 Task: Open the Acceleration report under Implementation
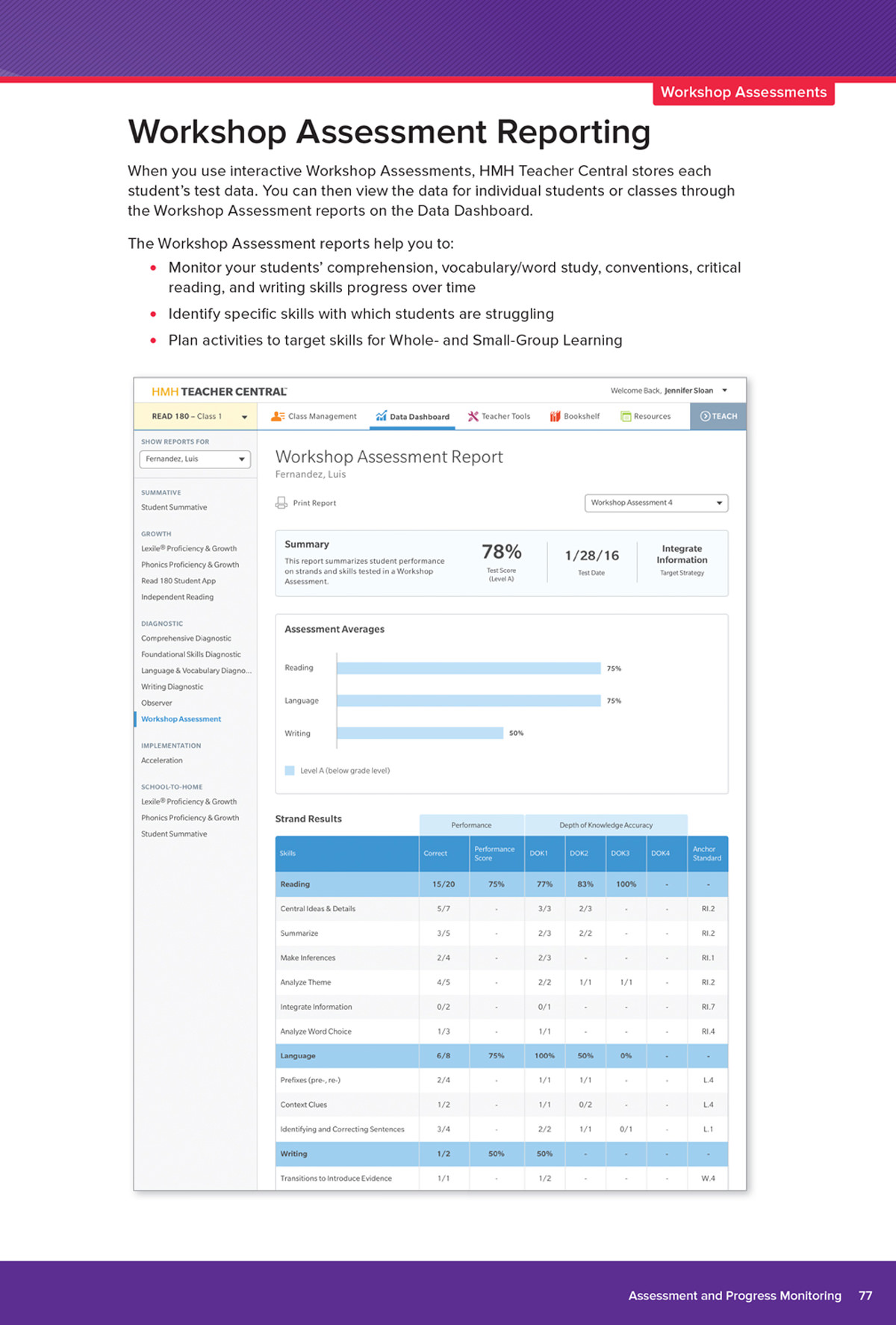coord(161,760)
